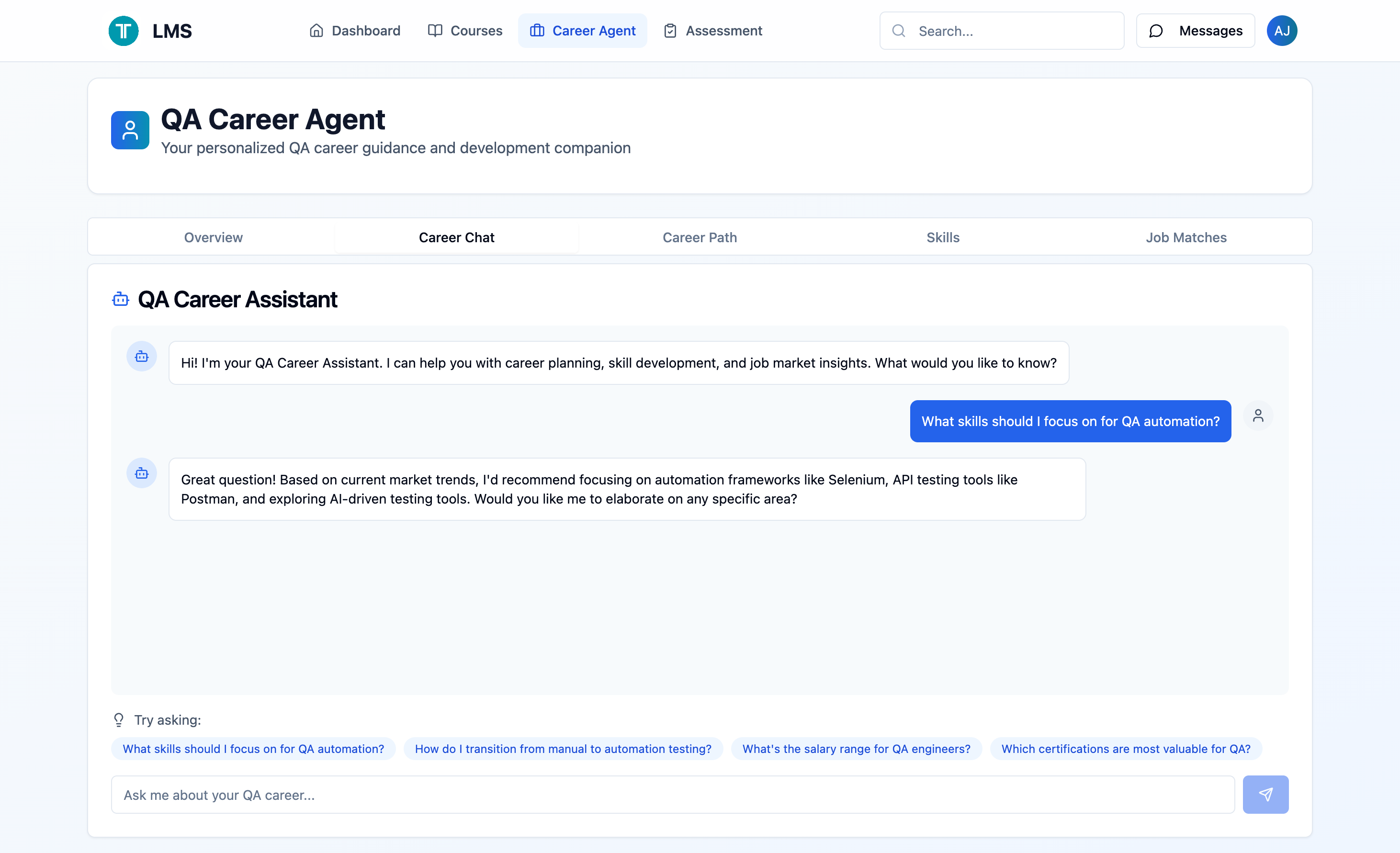Screen dimensions: 1400x853
Task: Click the Messages speech bubble icon
Action: [1156, 31]
